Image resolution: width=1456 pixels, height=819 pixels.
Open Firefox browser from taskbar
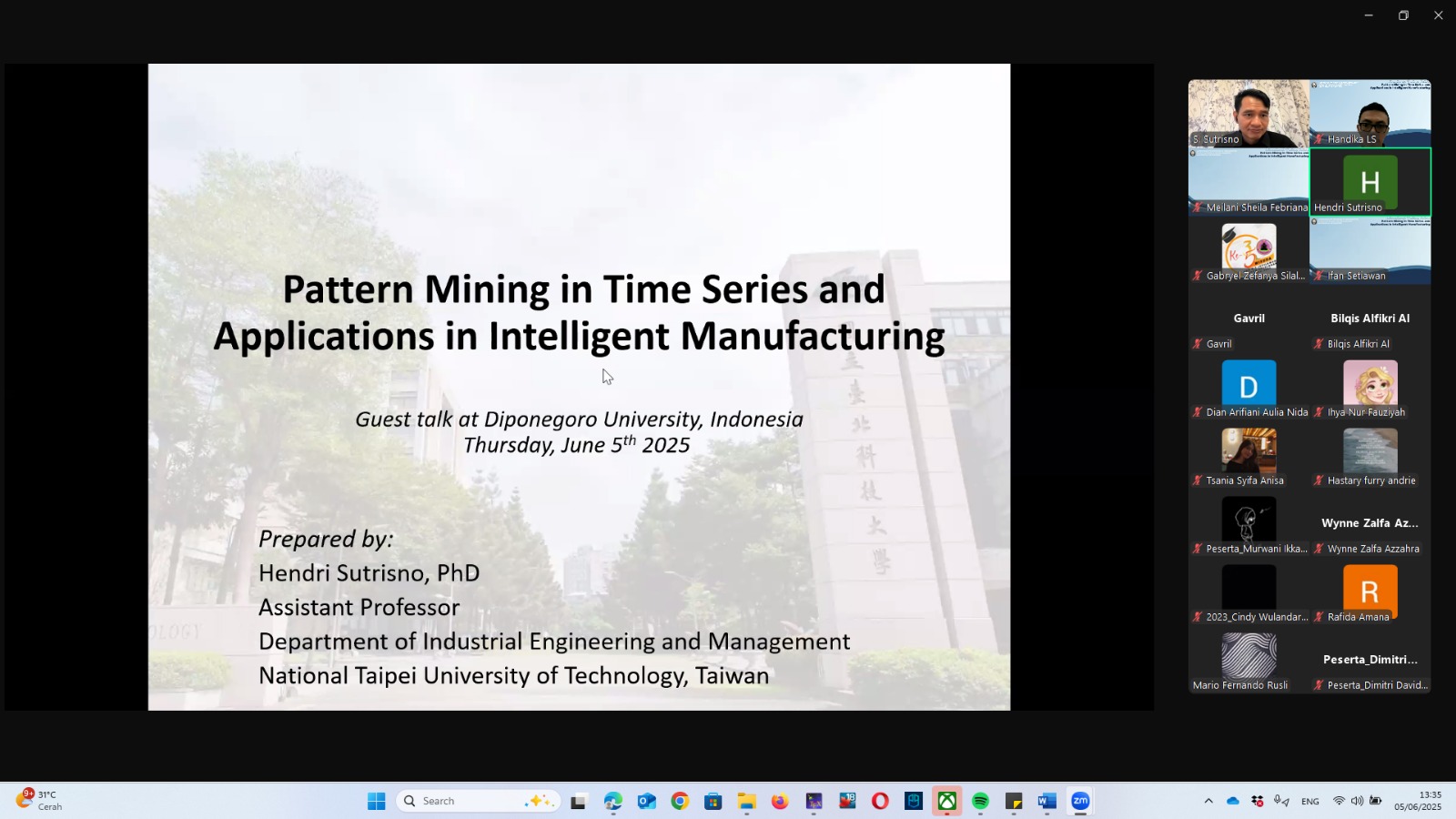[780, 801]
